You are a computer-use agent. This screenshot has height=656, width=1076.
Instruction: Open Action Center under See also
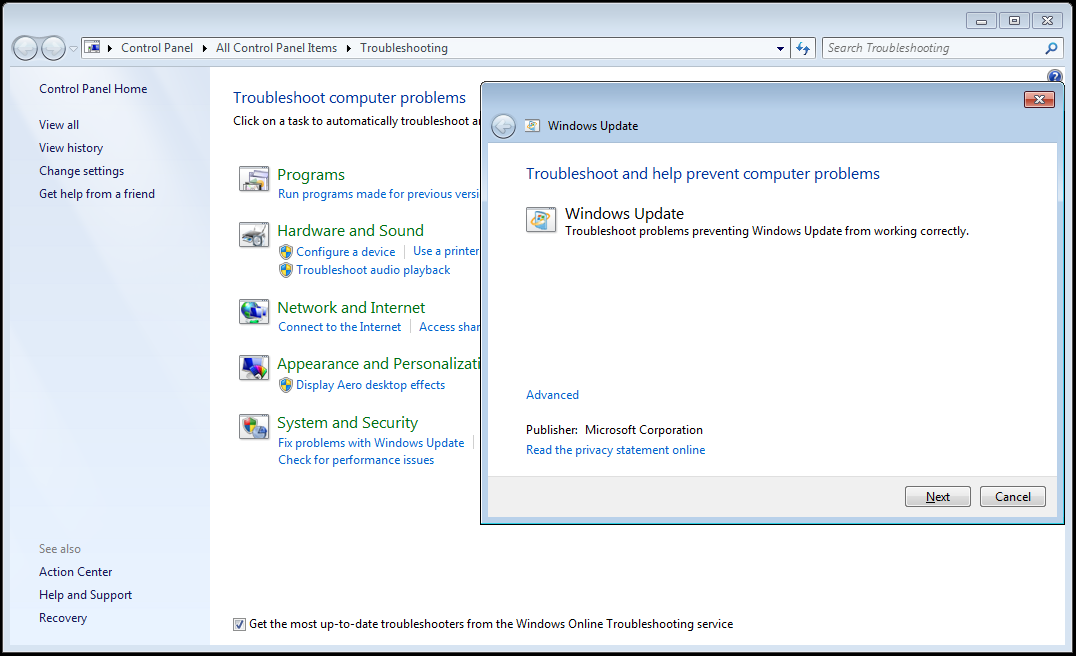[75, 572]
